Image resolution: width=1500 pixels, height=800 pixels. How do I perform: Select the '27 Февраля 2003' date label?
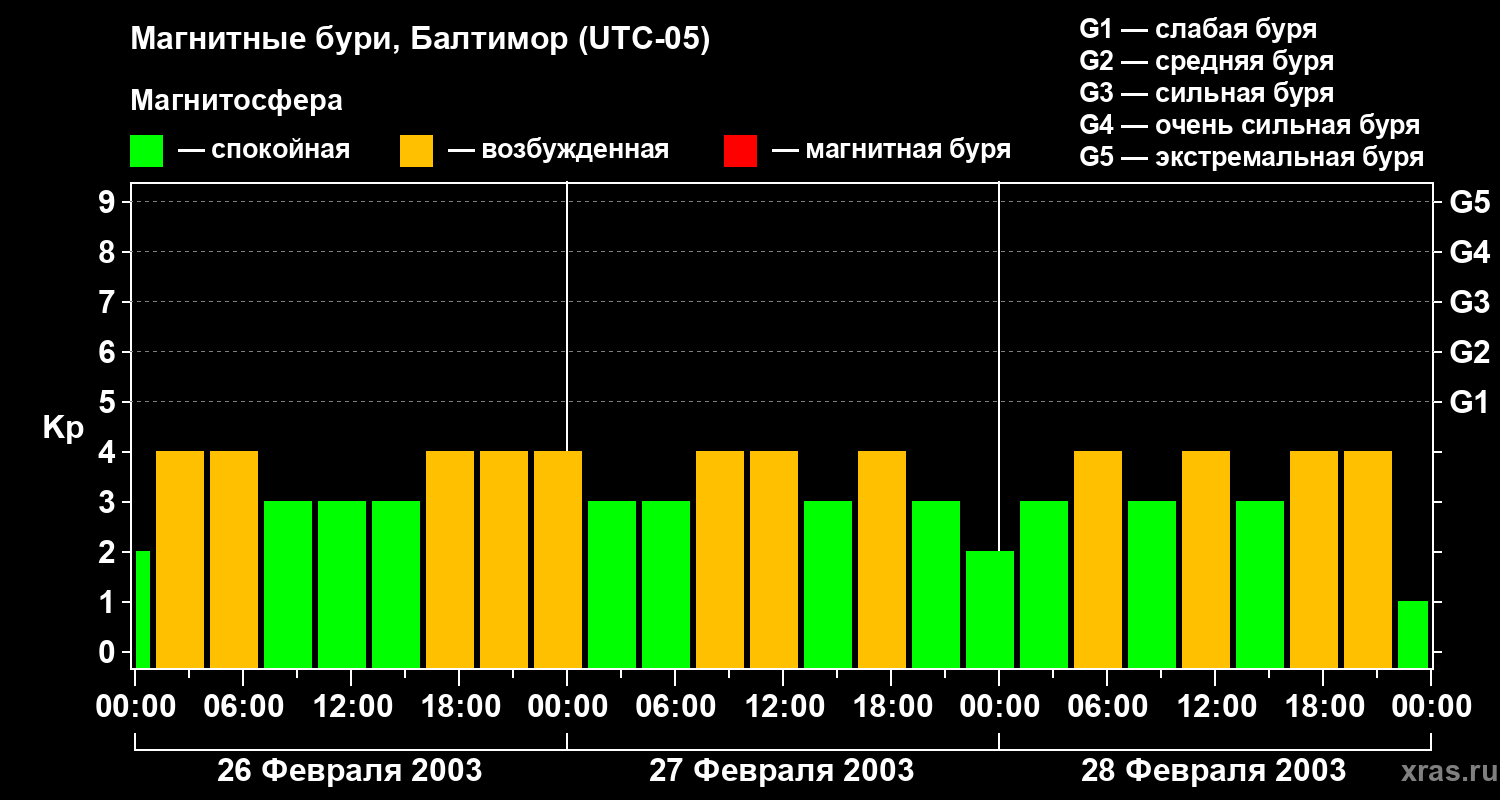781,771
